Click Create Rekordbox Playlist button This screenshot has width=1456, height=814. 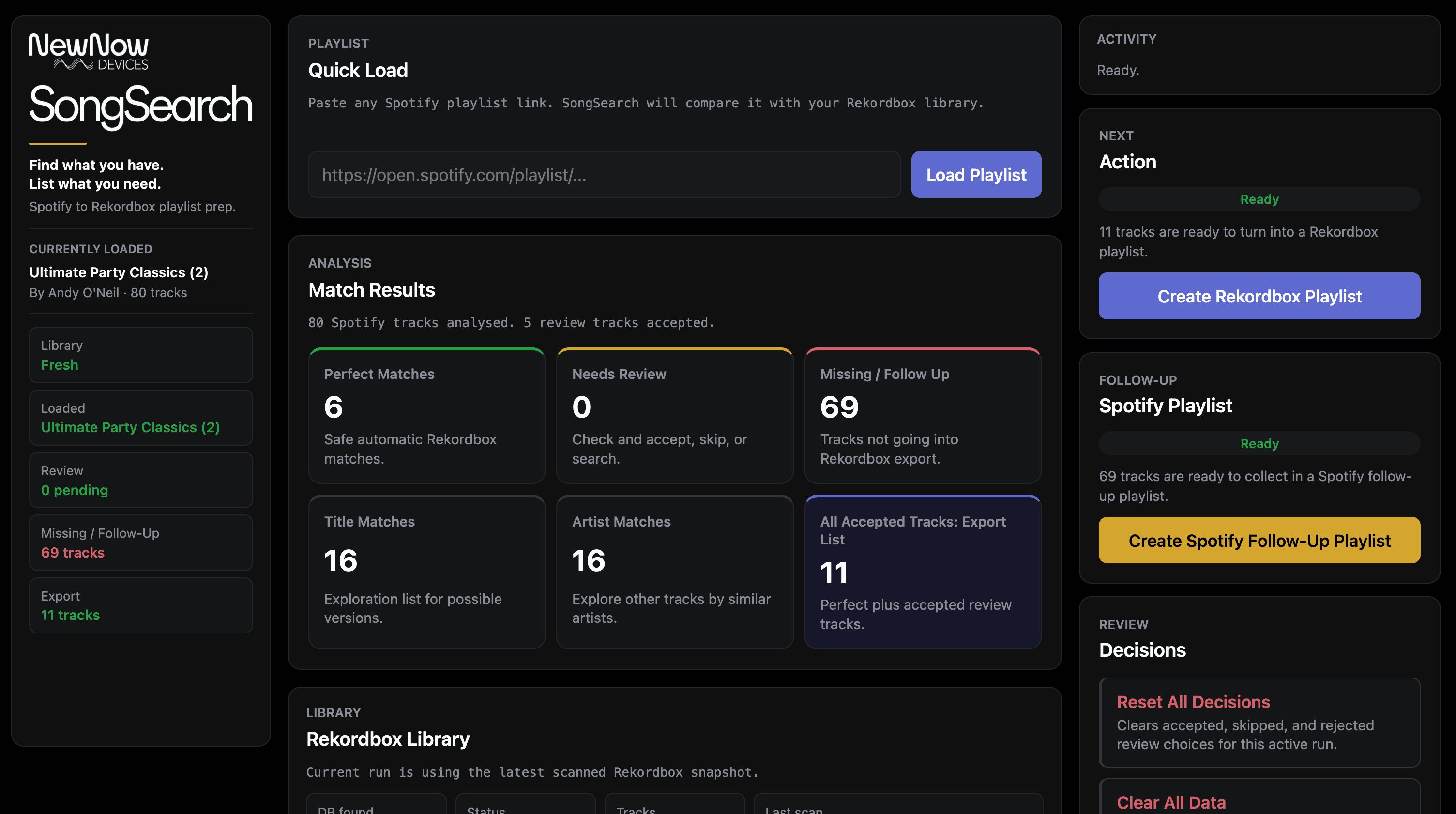pyautogui.click(x=1259, y=296)
